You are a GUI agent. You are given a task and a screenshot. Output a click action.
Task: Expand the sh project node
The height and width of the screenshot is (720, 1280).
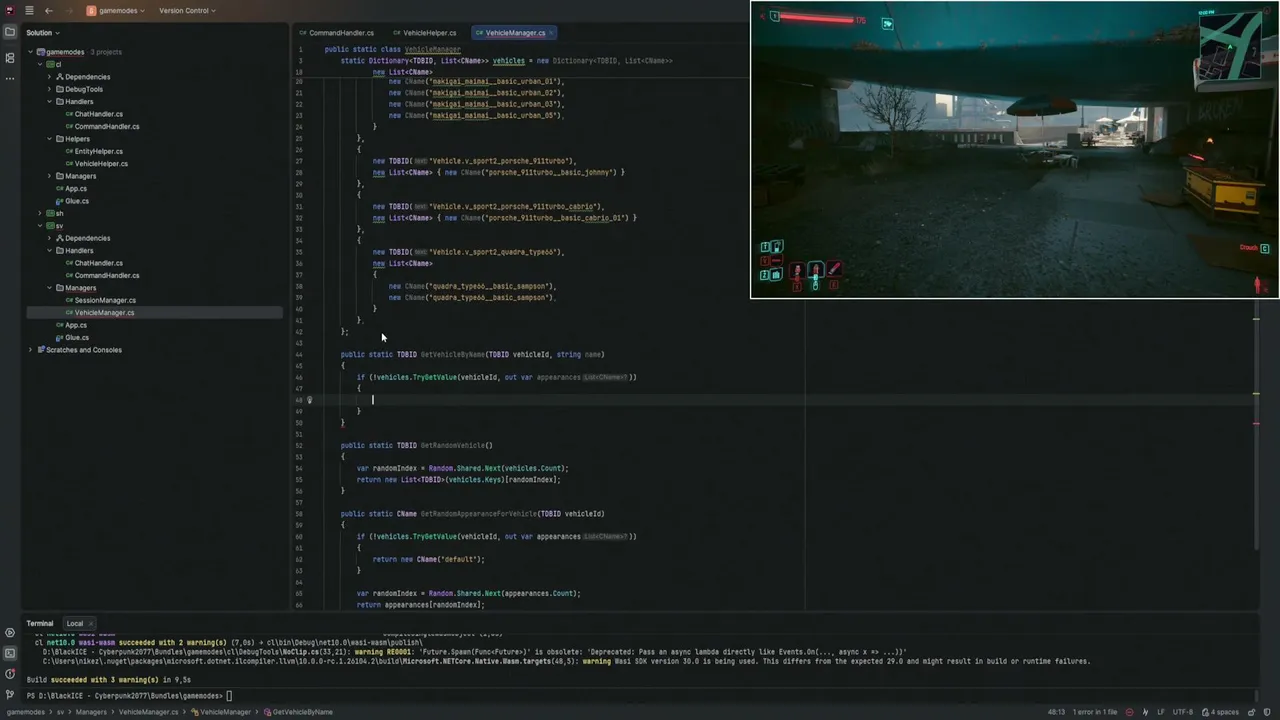pos(40,213)
